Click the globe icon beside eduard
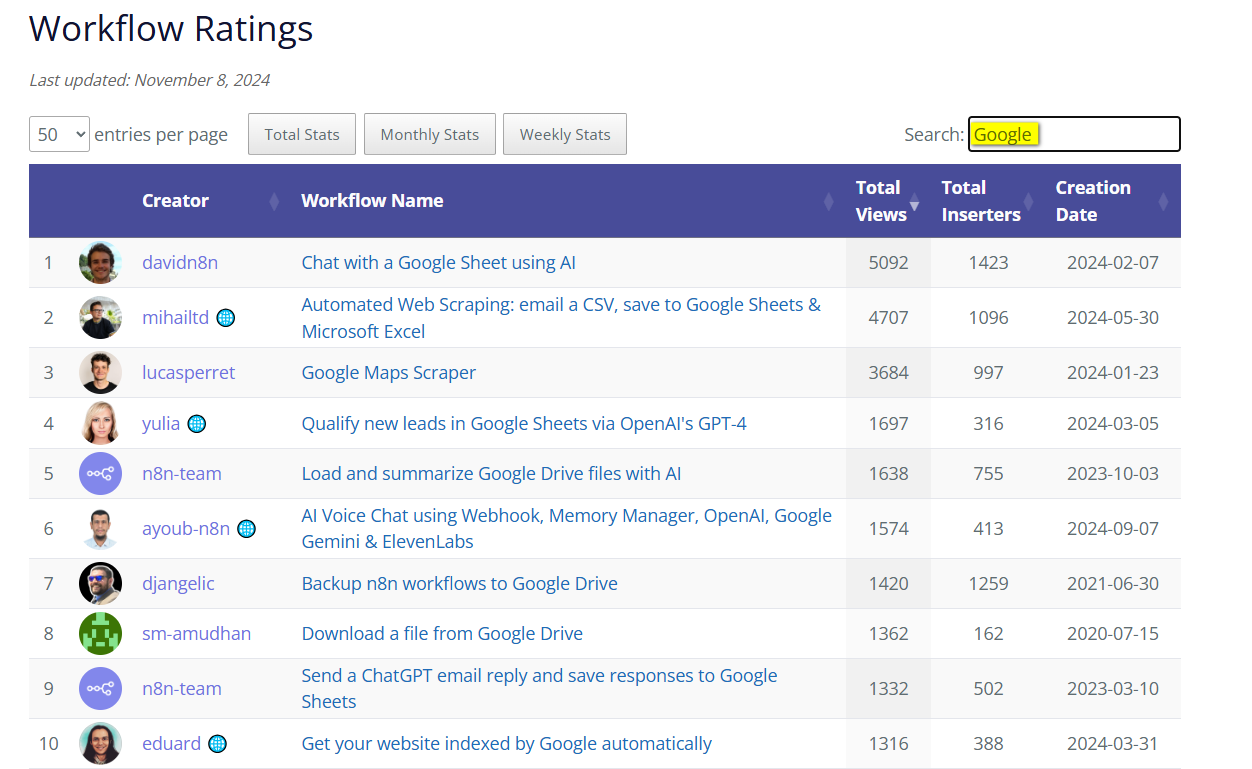The image size is (1252, 769). click(217, 744)
